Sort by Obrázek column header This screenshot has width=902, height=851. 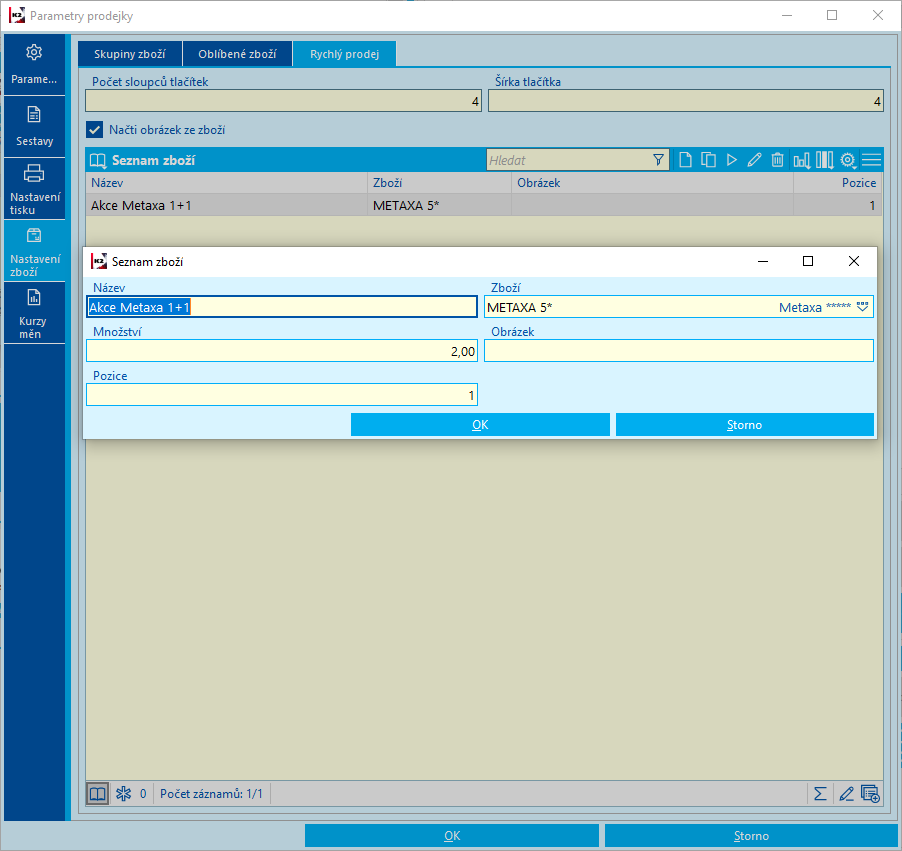click(652, 183)
